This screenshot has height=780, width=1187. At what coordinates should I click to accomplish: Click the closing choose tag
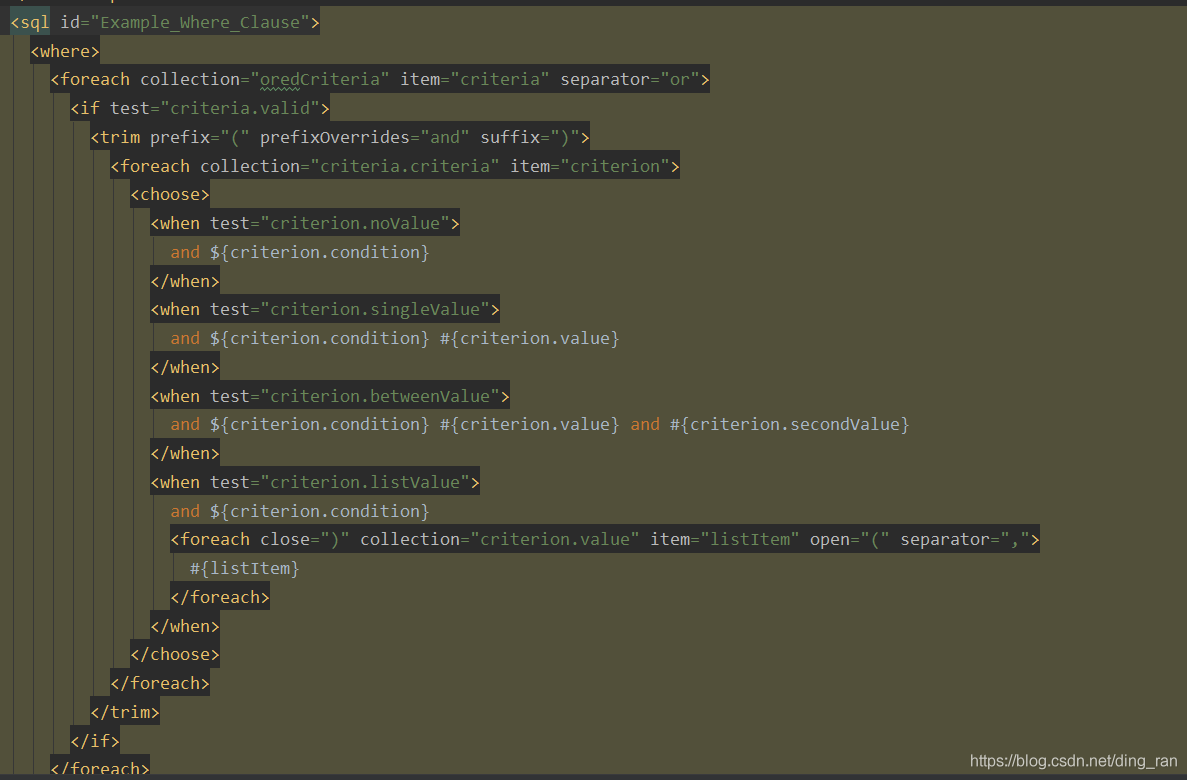tap(175, 654)
